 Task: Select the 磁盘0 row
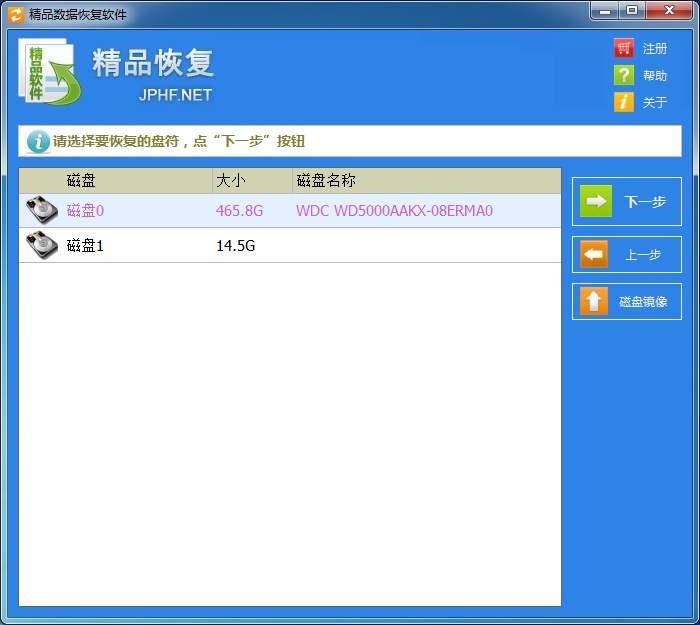click(290, 210)
